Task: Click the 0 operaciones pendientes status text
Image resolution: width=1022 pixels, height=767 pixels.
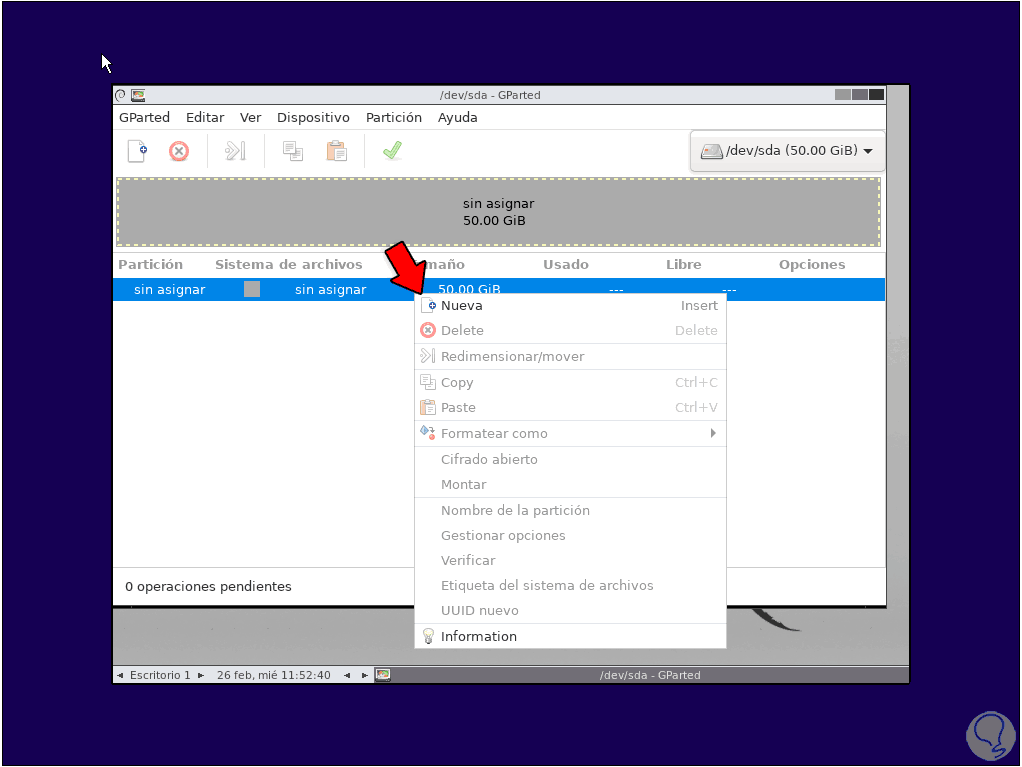Action: (x=209, y=586)
